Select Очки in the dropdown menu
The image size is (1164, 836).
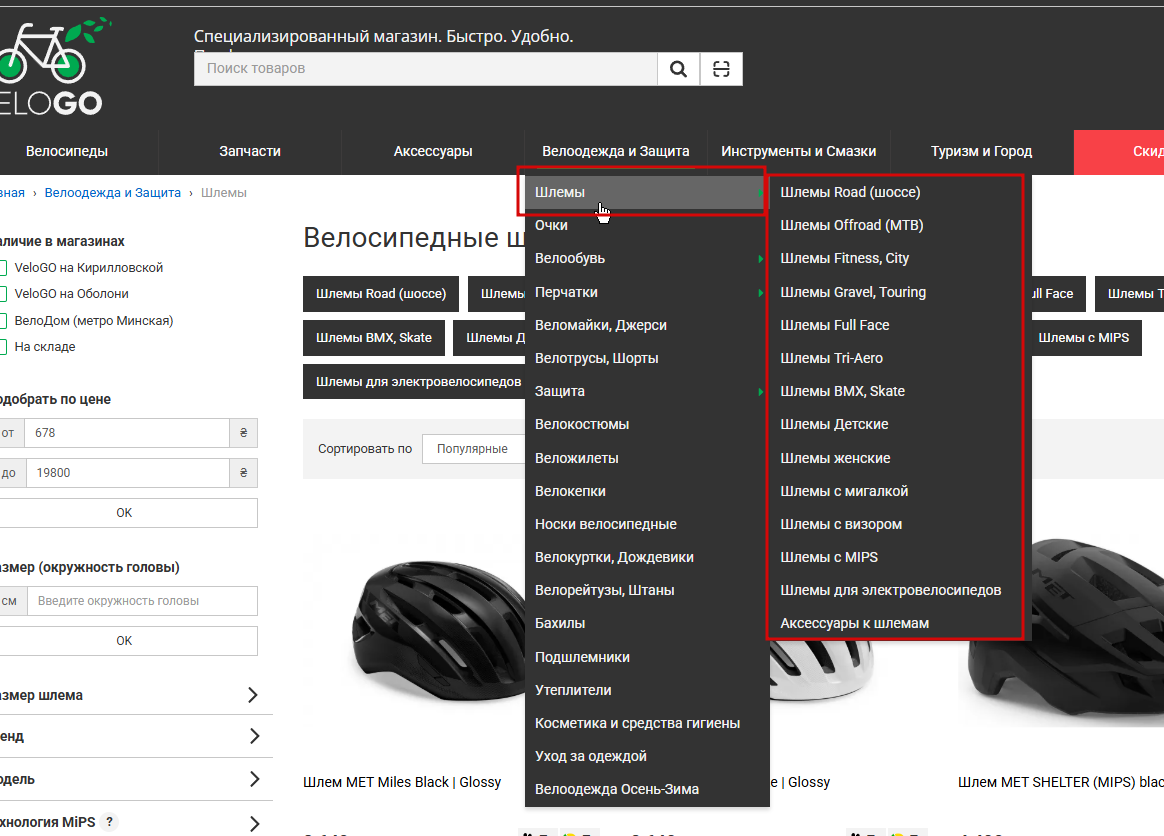click(x=647, y=225)
